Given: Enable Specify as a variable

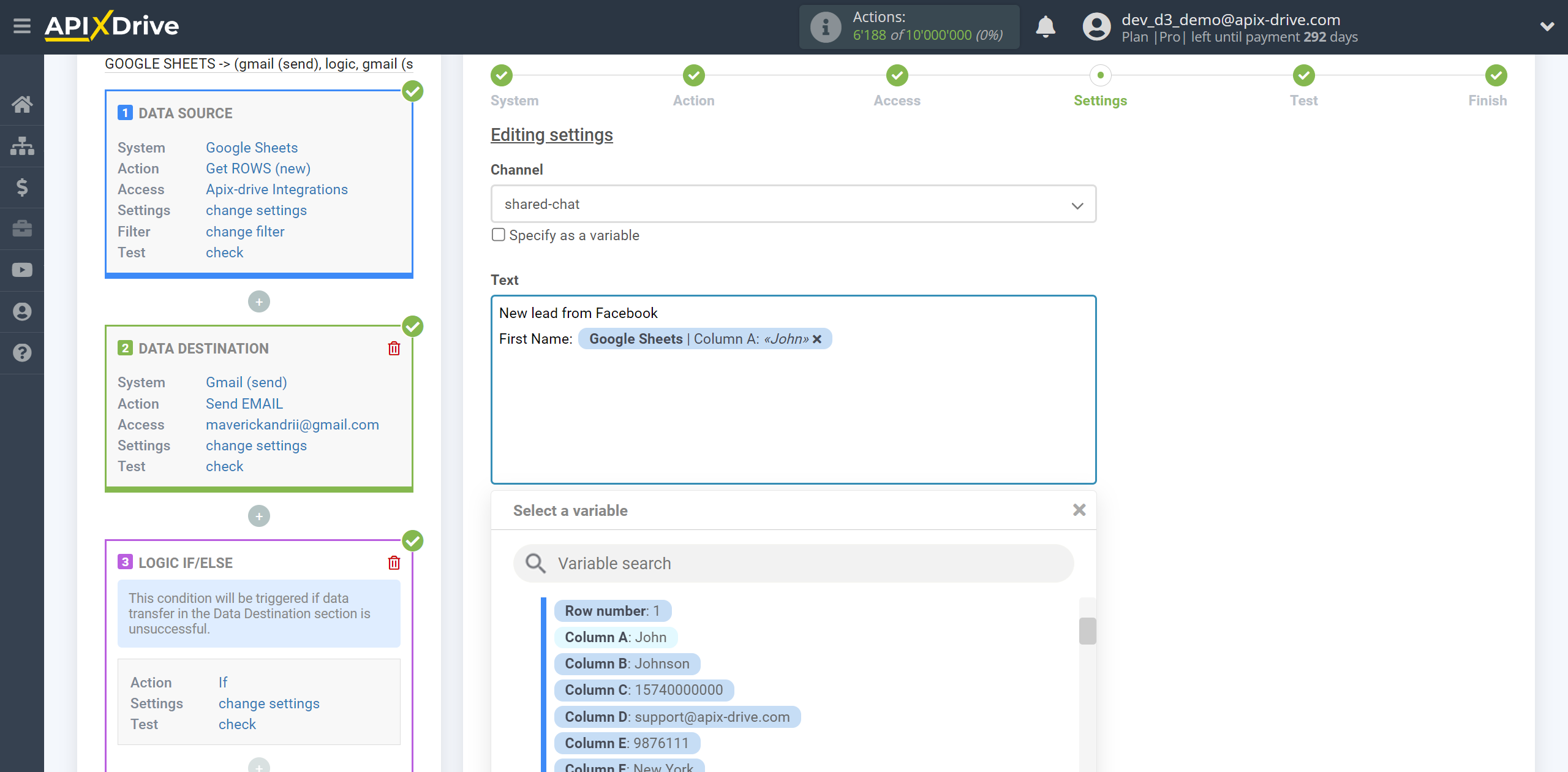Looking at the screenshot, I should point(499,235).
